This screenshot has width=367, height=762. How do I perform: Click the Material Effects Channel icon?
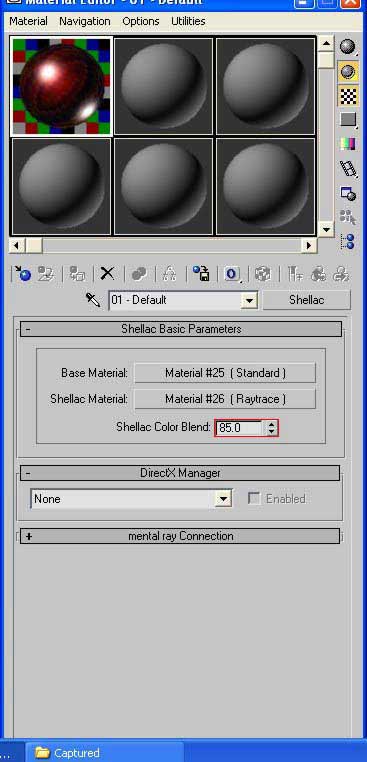click(x=232, y=274)
